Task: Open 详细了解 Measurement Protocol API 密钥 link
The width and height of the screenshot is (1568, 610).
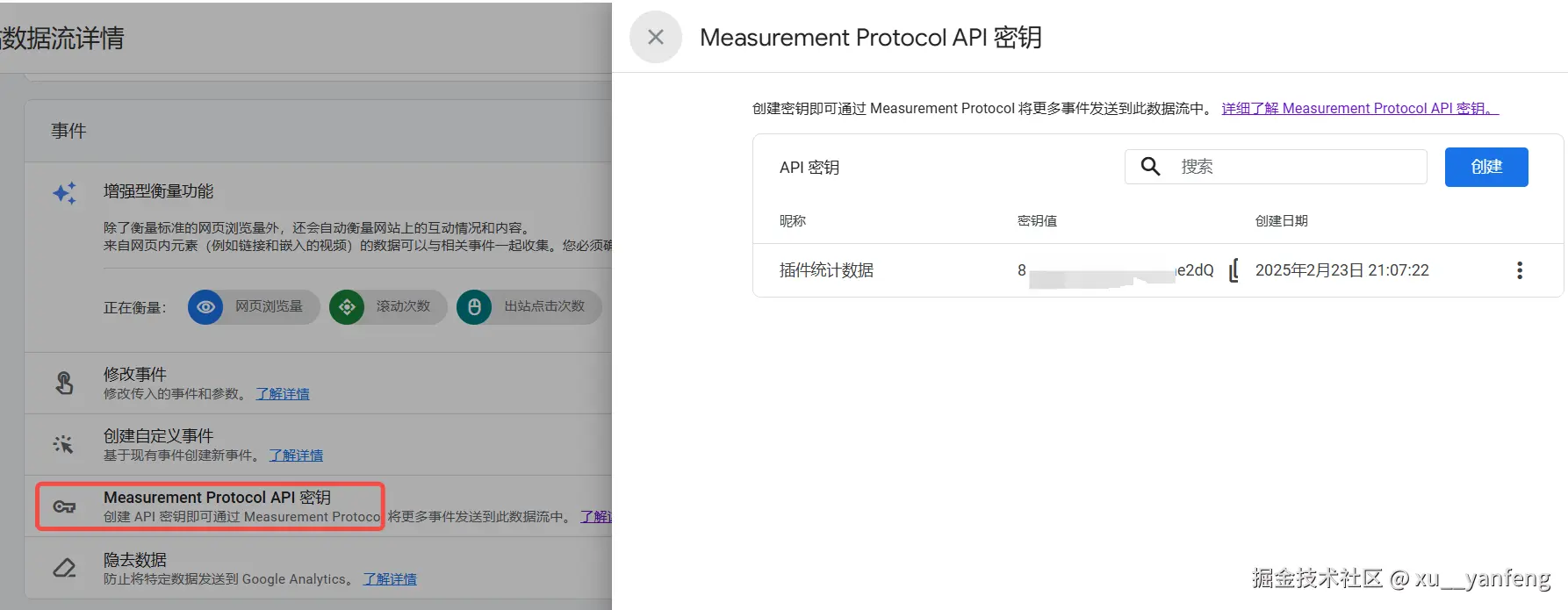Action: click(x=1360, y=108)
